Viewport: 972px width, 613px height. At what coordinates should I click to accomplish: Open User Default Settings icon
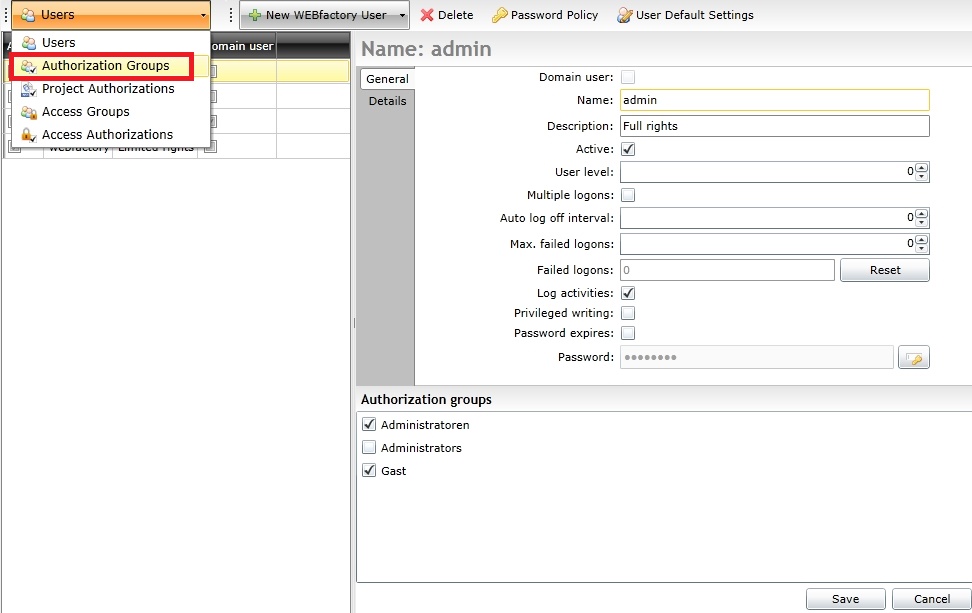click(625, 15)
